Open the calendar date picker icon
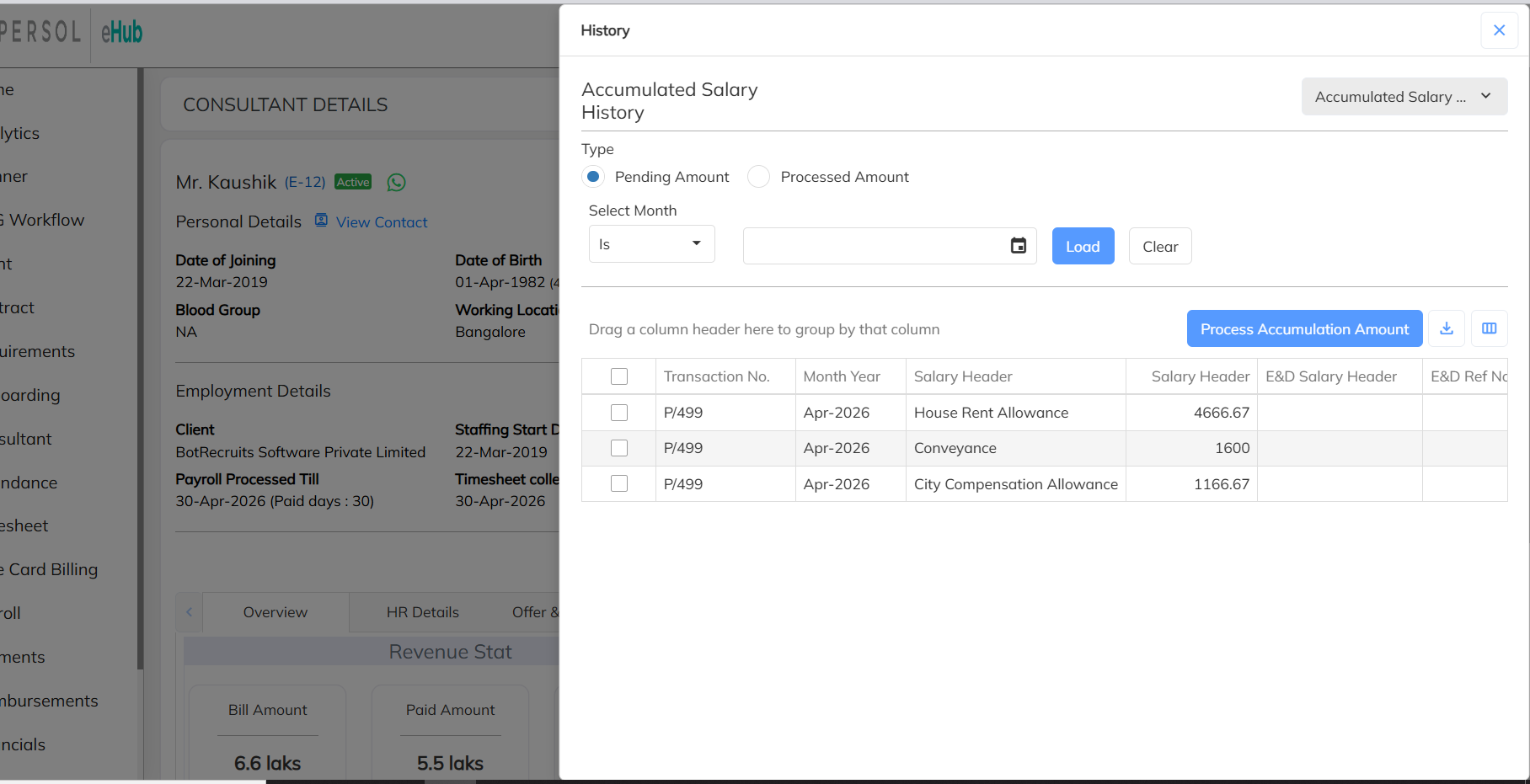 (x=1019, y=246)
